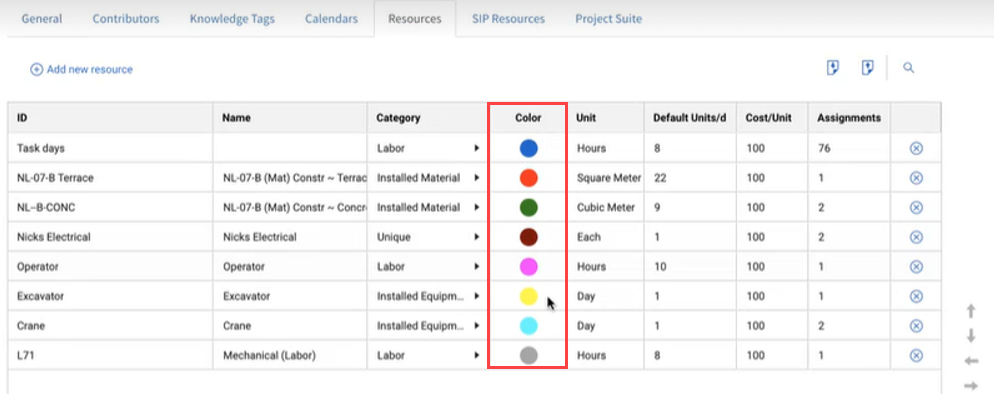The image size is (994, 394).
Task: Click the Assignments column header
Action: coord(849,118)
